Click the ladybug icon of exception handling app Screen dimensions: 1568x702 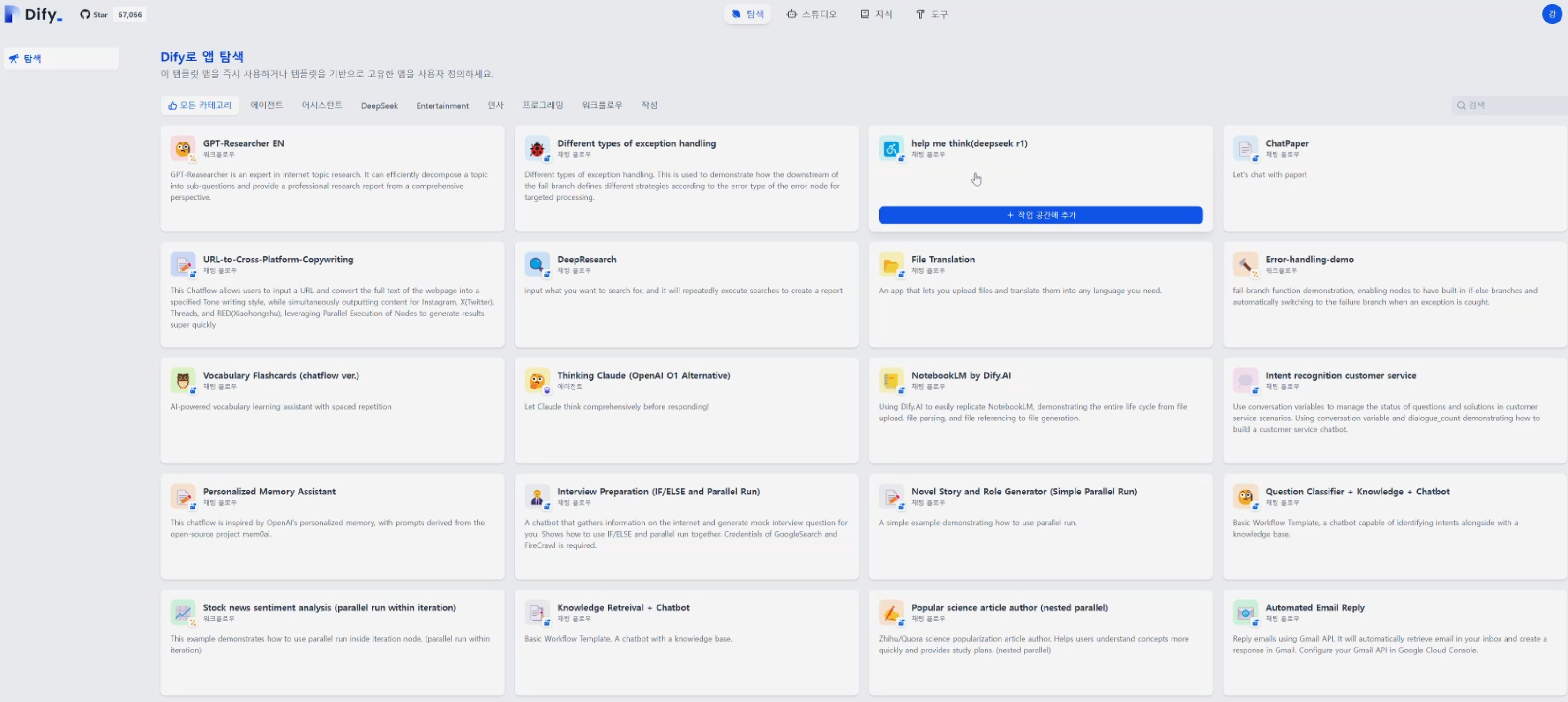pyautogui.click(x=536, y=148)
